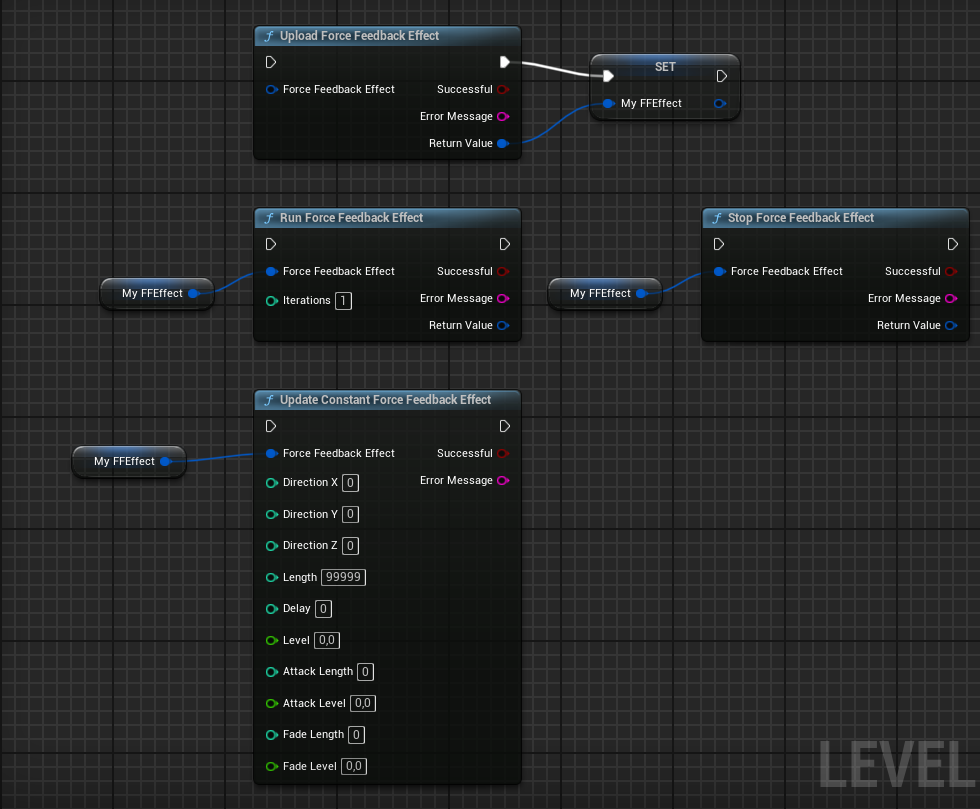Click the SET node's exec input pin
This screenshot has width=980, height=809.
(x=607, y=76)
